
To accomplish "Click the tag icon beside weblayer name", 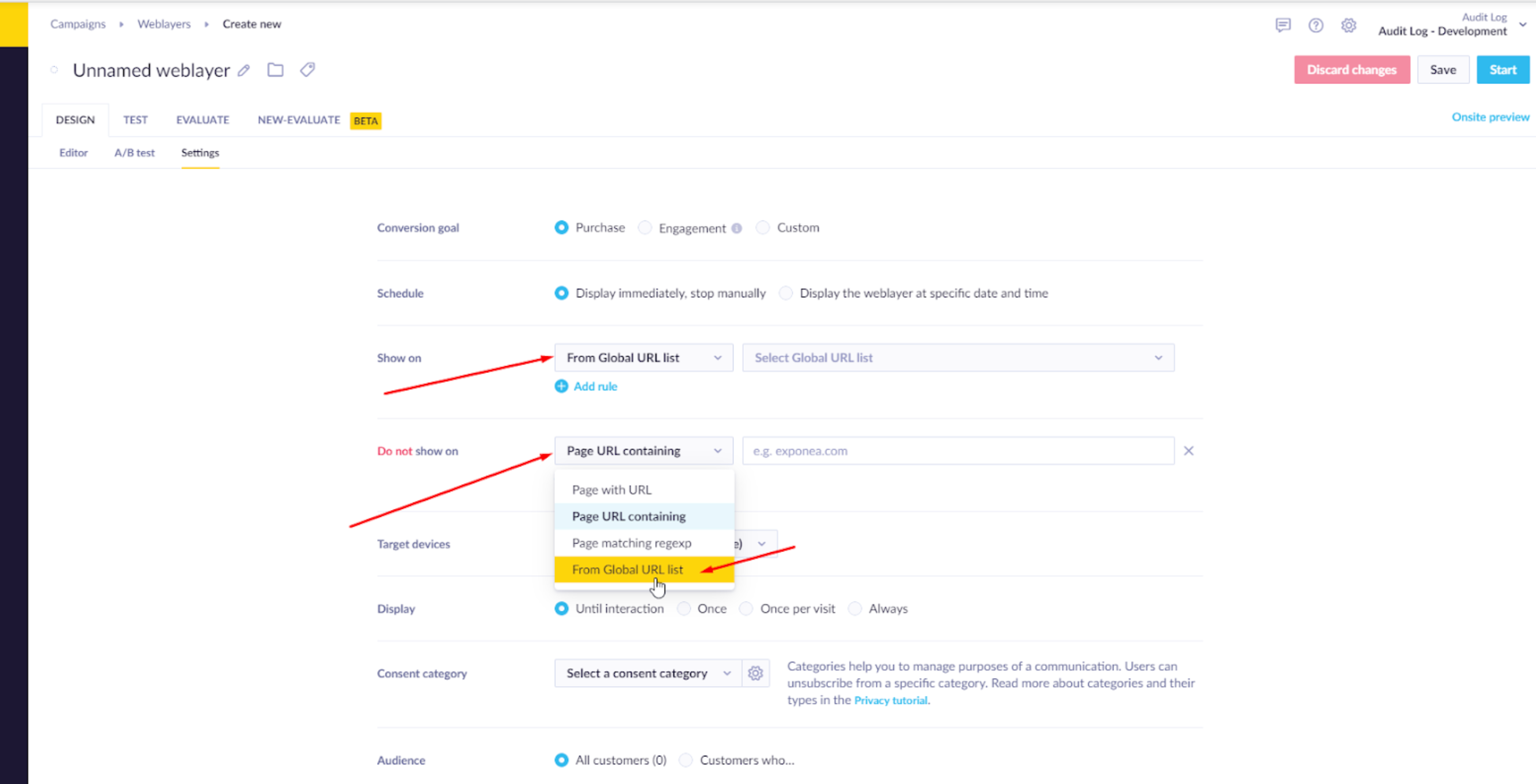I will point(307,70).
